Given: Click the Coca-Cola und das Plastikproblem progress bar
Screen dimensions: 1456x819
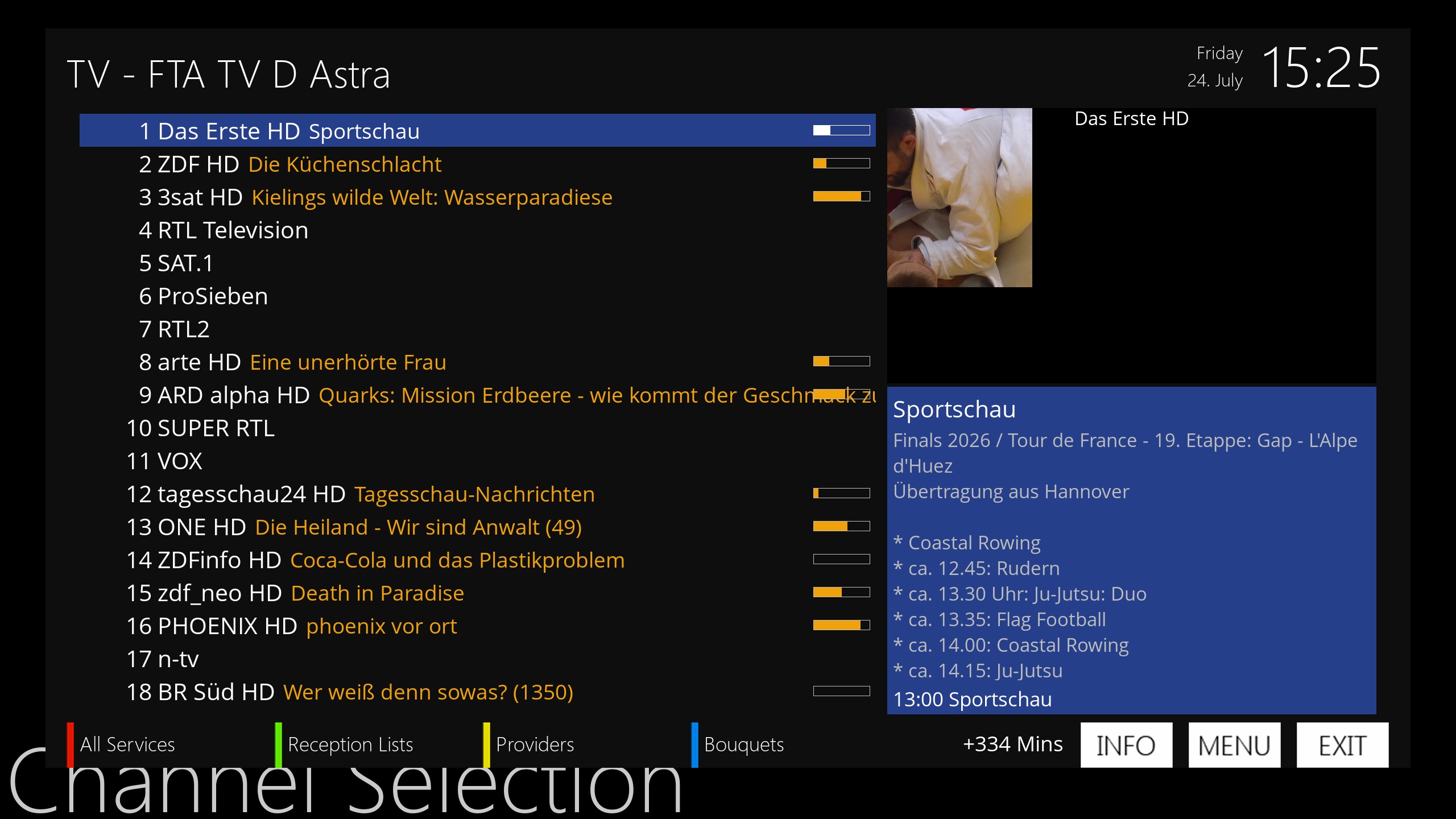Looking at the screenshot, I should tap(842, 559).
